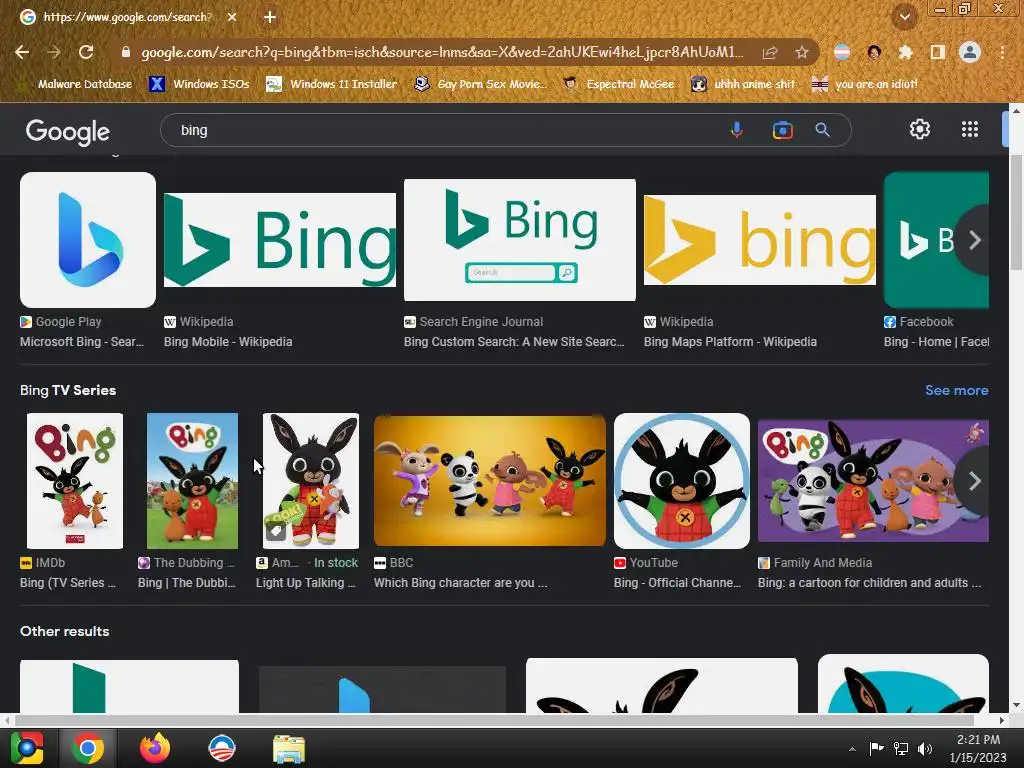The image size is (1024, 768).
Task: Launch Firefox from the taskbar
Action: 155,748
